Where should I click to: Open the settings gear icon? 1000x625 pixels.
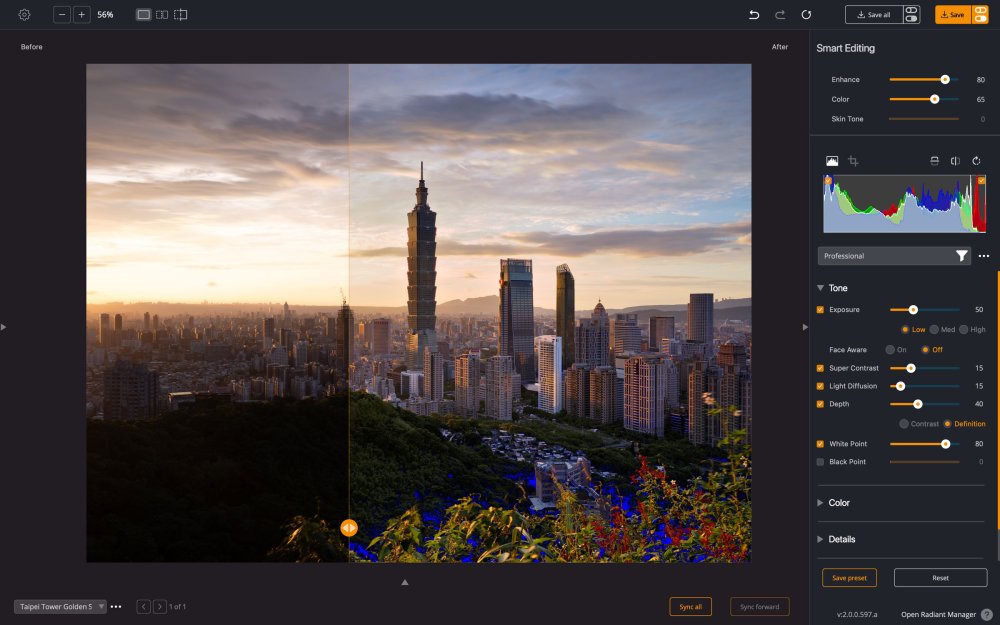tap(24, 15)
